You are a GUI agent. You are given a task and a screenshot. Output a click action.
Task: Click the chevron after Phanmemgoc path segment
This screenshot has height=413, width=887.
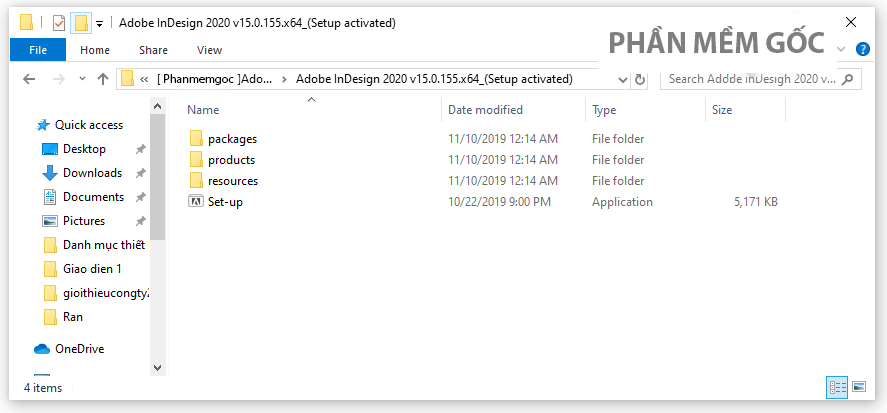tap(284, 79)
